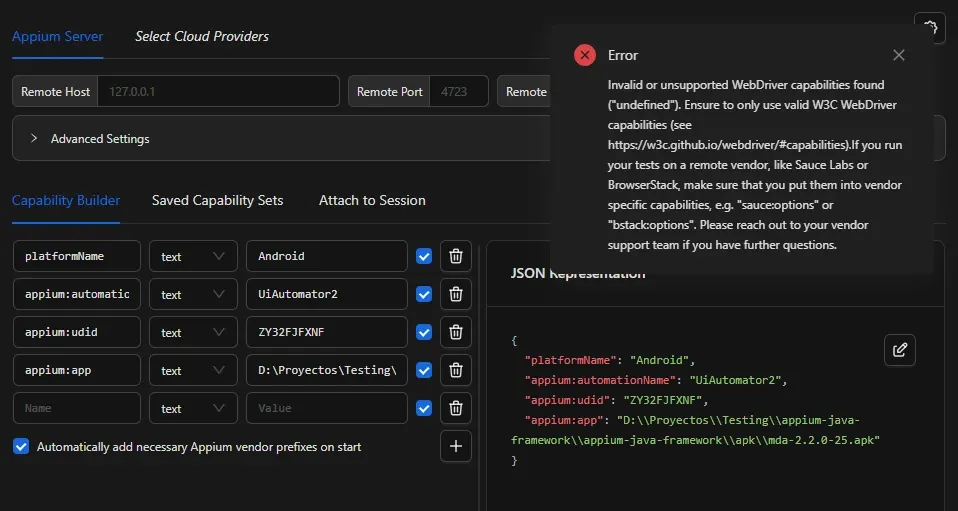
Task: Click the red Error icon in notification
Action: point(585,55)
